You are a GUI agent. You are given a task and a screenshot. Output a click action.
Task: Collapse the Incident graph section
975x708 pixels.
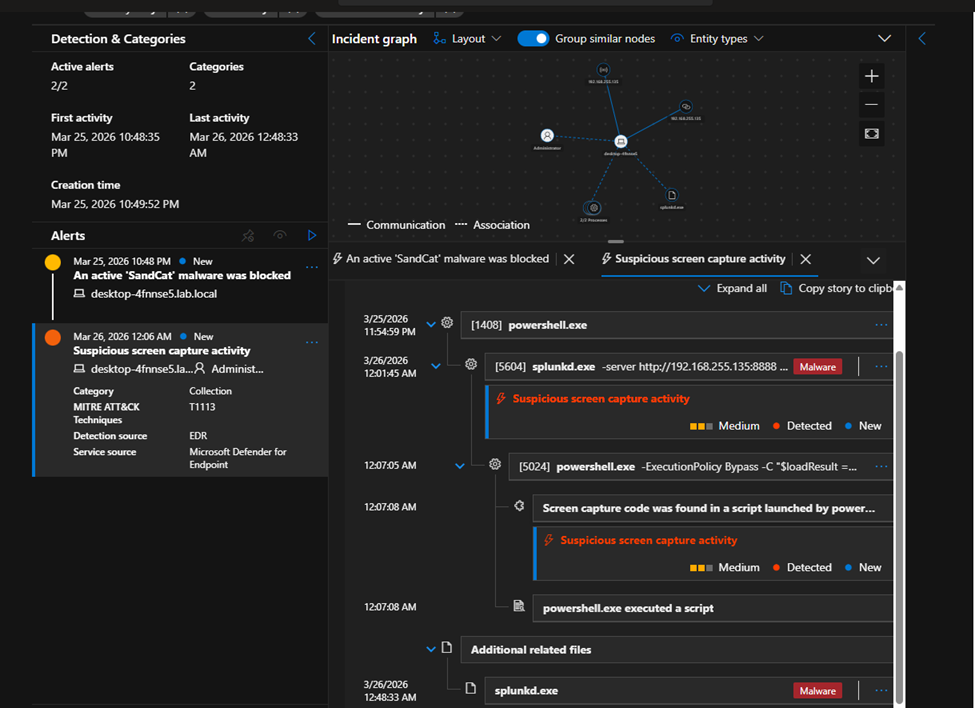coord(884,39)
